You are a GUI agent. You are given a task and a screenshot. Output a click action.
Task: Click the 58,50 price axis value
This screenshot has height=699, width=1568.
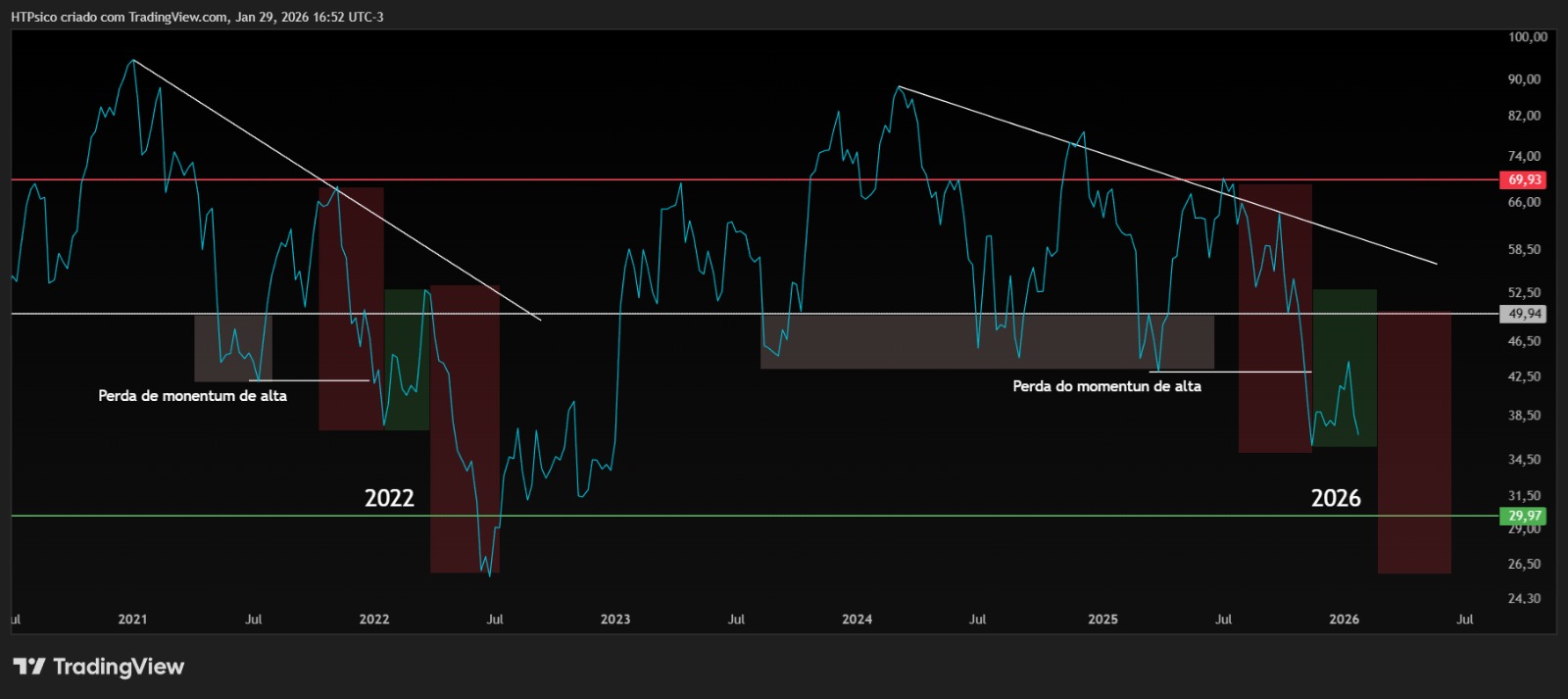click(x=1524, y=250)
